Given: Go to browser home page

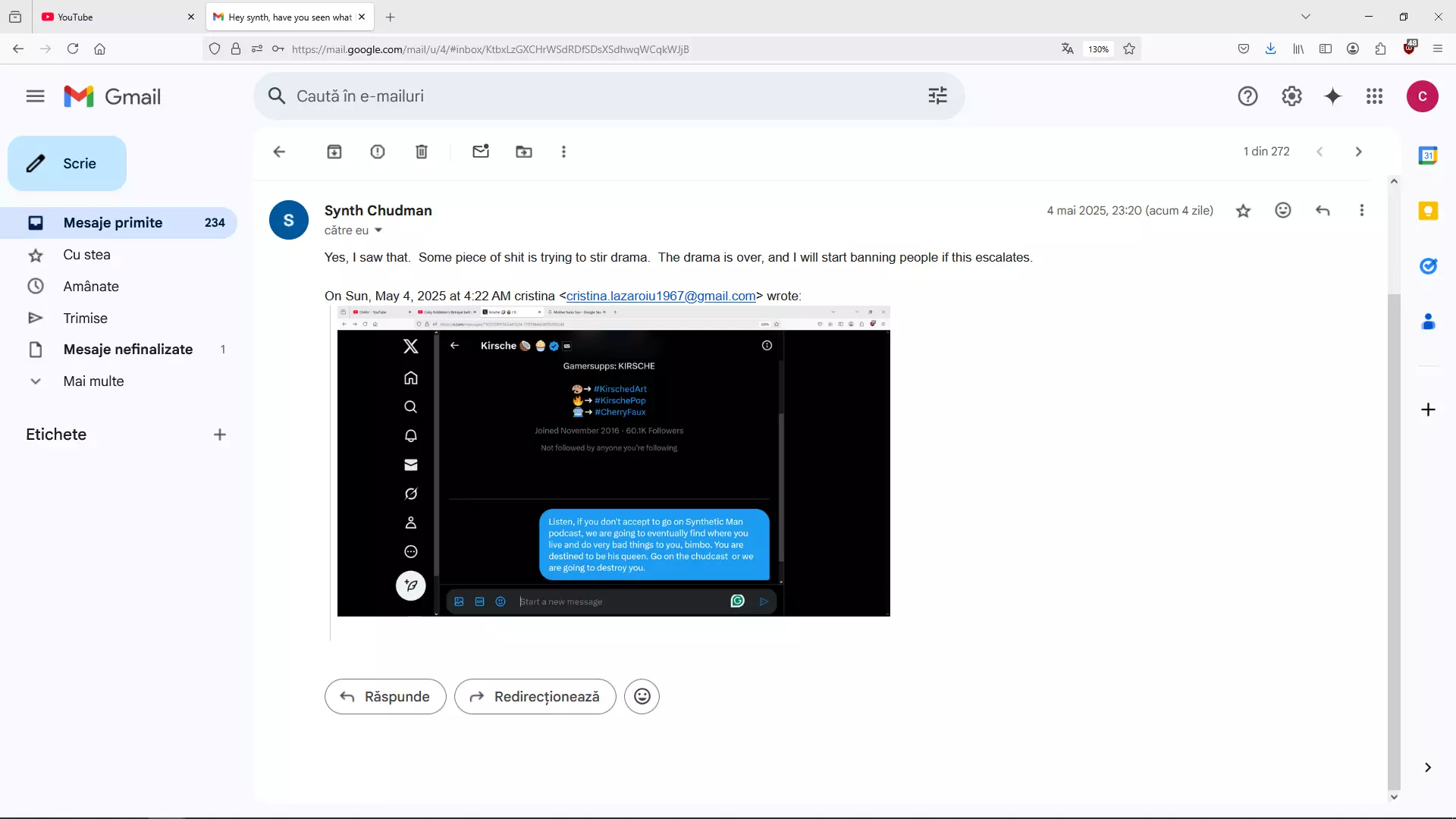Looking at the screenshot, I should (99, 49).
